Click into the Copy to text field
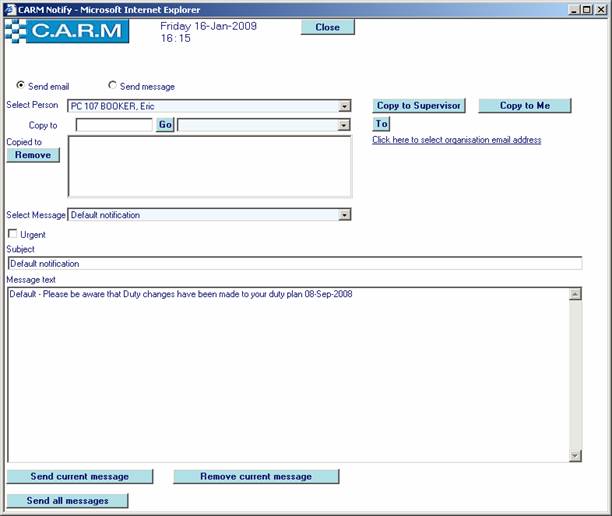This screenshot has height=516, width=612. coord(114,125)
